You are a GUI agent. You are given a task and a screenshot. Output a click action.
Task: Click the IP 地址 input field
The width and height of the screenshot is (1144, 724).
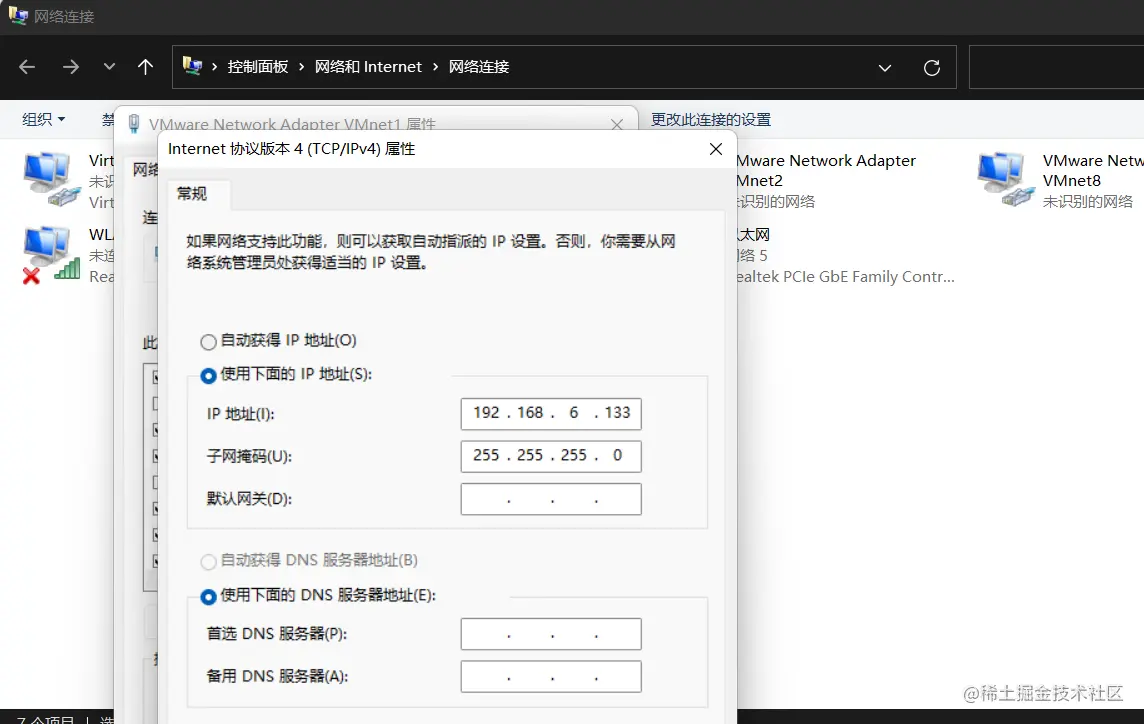click(551, 414)
